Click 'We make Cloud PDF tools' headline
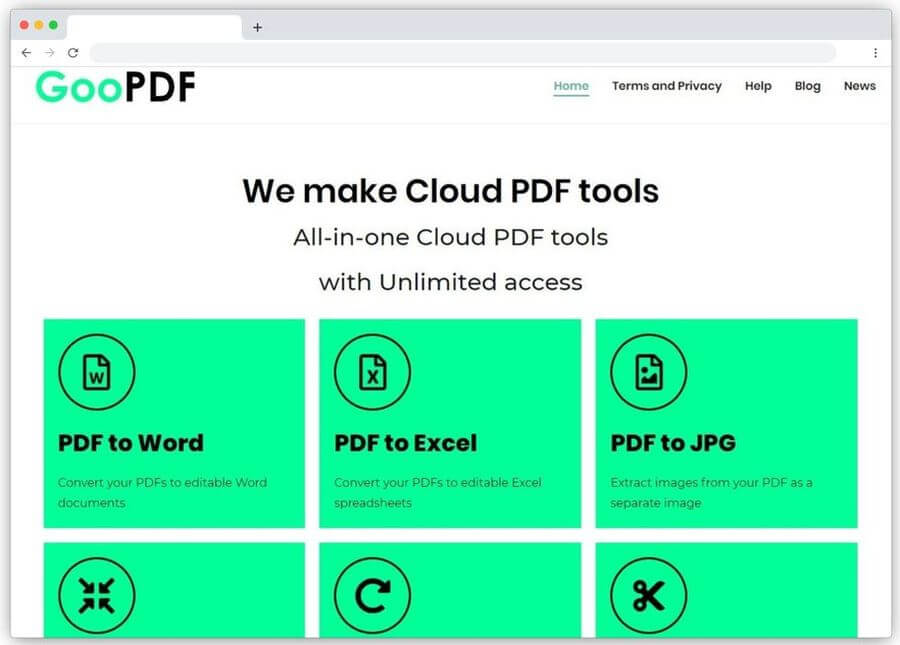Viewport: 900px width, 645px height. point(451,191)
